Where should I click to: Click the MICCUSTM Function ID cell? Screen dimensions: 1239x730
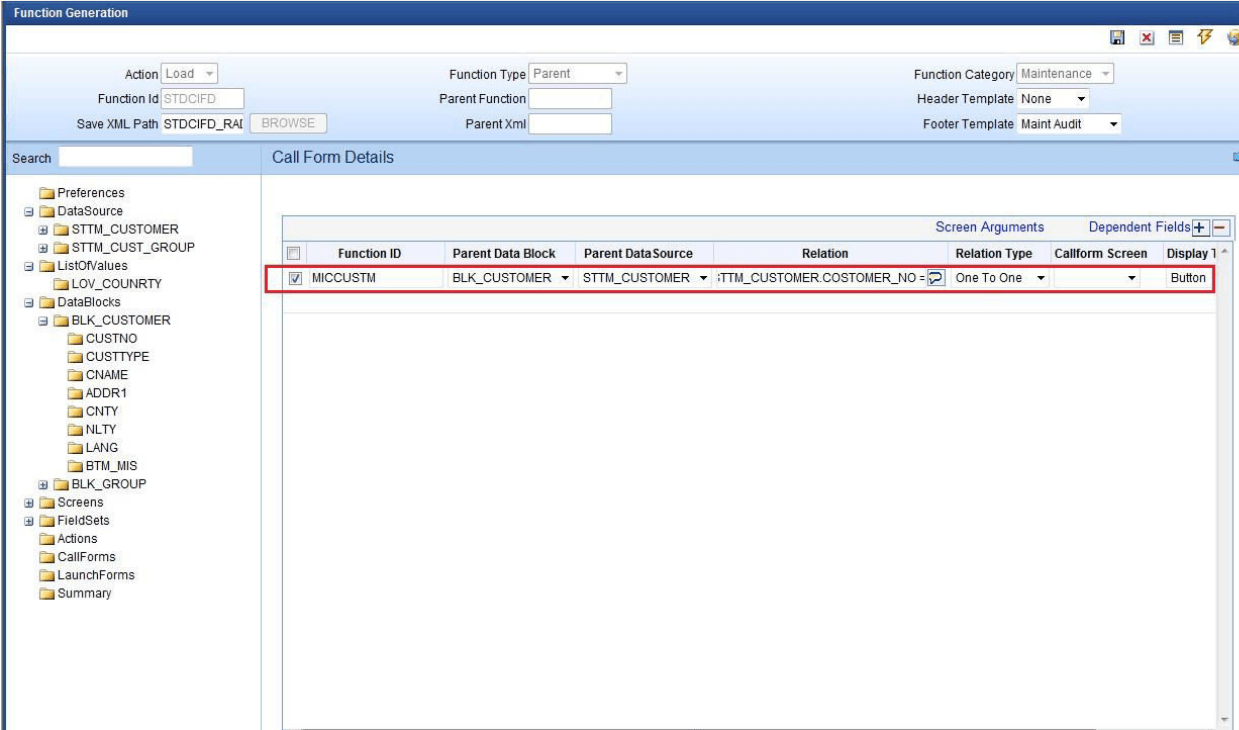(x=373, y=278)
